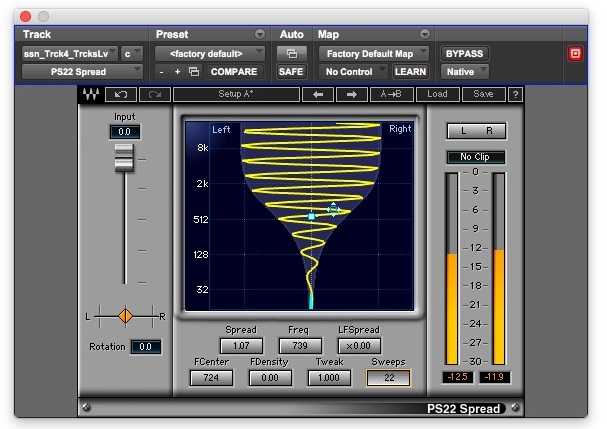This screenshot has height=429, width=607.
Task: Click the next preset right arrow
Action: (x=352, y=94)
